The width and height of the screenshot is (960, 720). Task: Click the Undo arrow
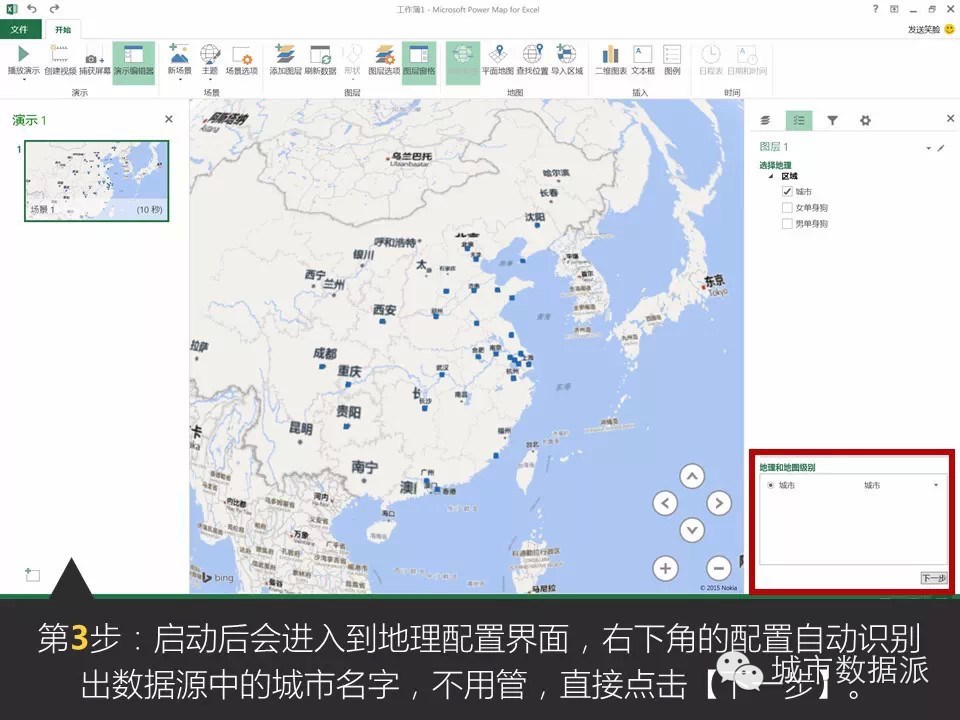point(32,9)
